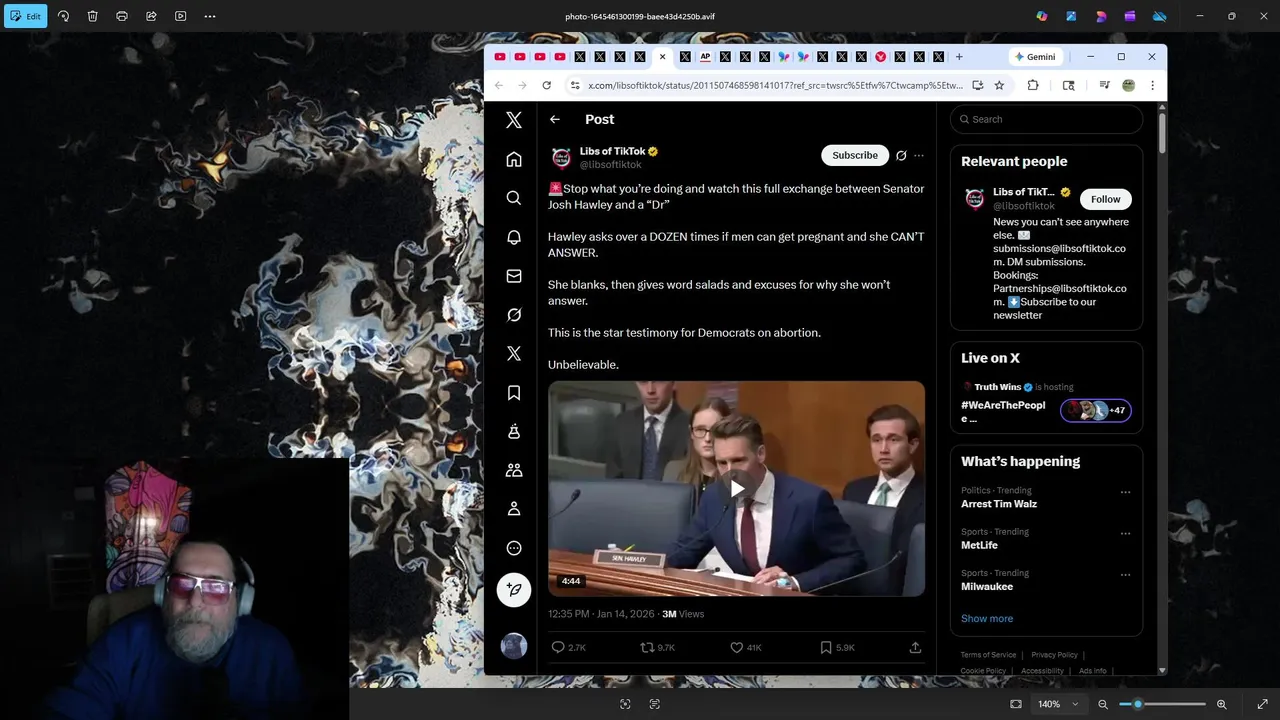Click the zoom out magnifier icon
Screen dimensions: 1280x720
click(x=1103, y=704)
